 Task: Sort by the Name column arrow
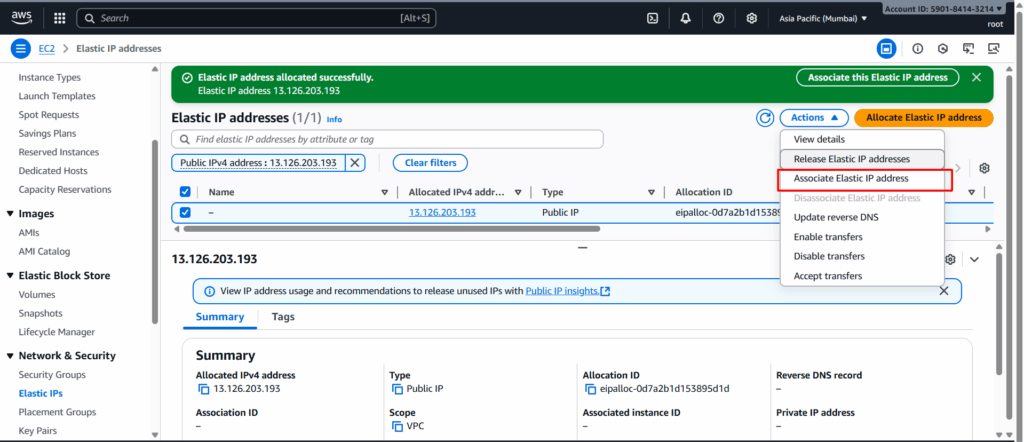click(385, 192)
